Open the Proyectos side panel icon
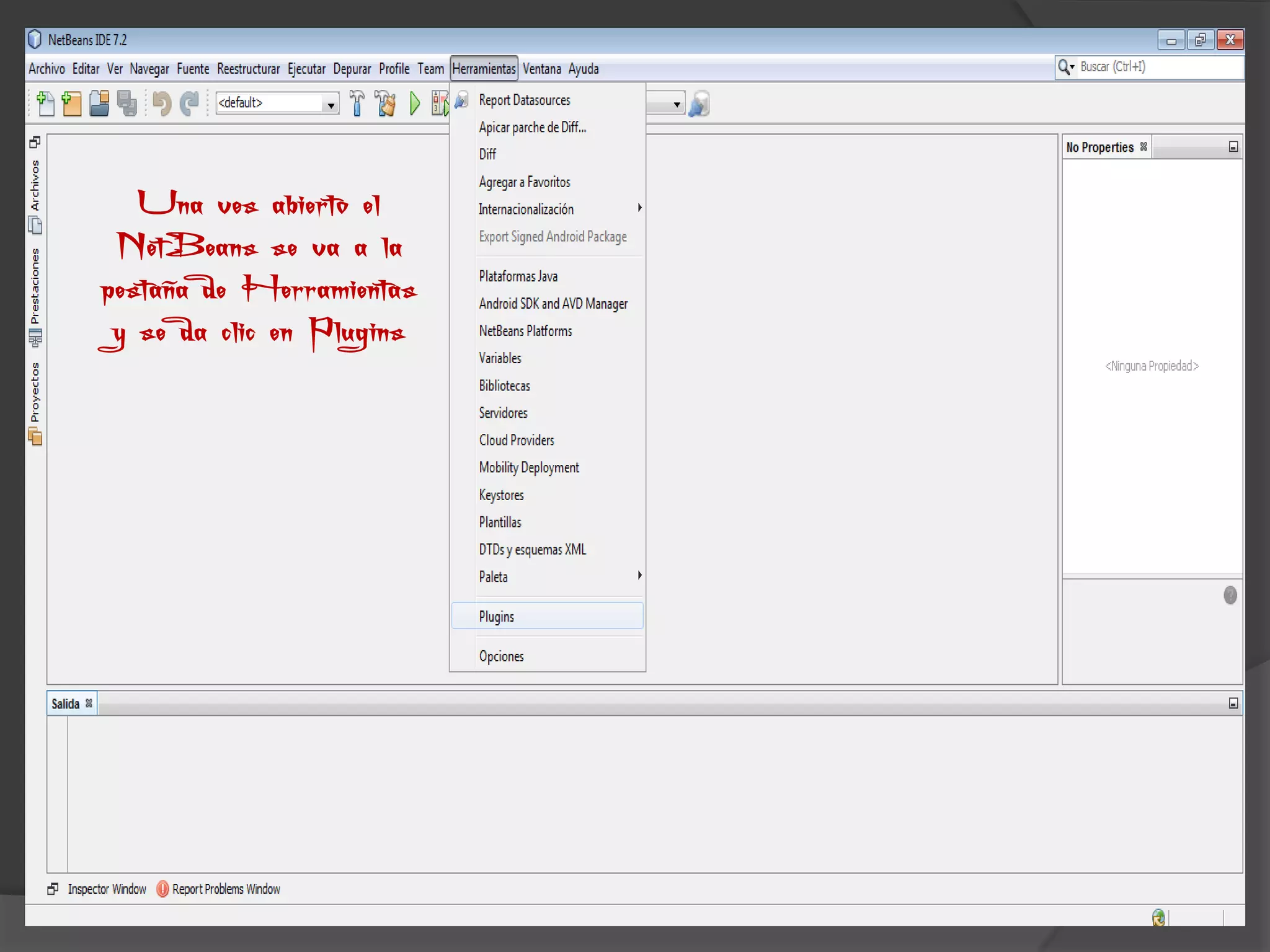1270x952 pixels. click(35, 437)
